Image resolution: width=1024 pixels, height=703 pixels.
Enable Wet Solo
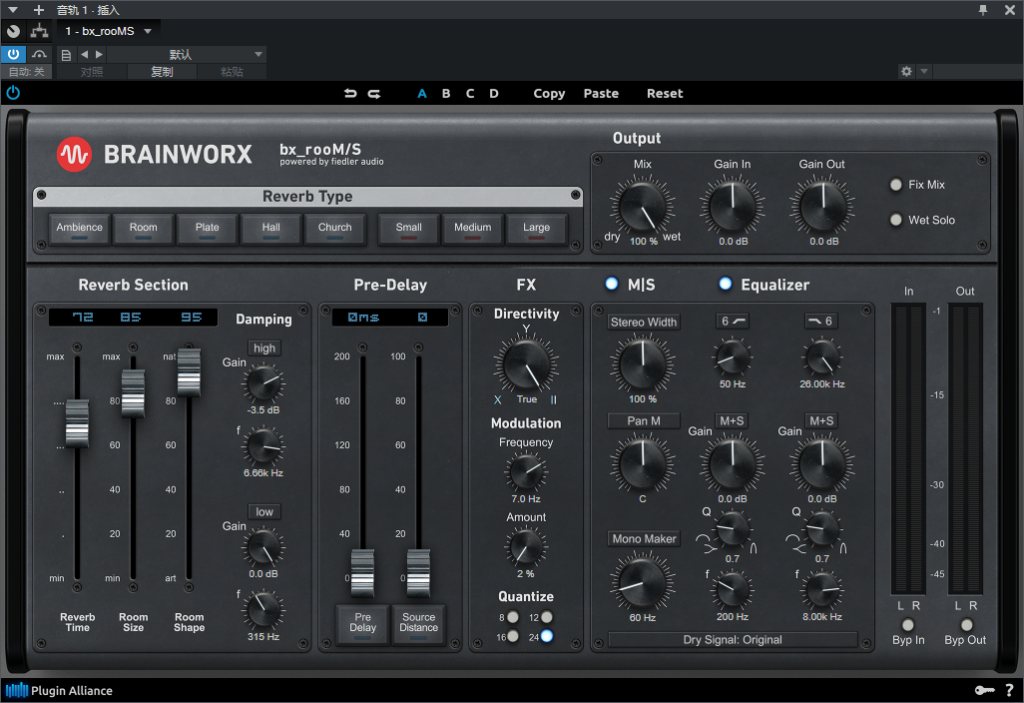click(896, 220)
